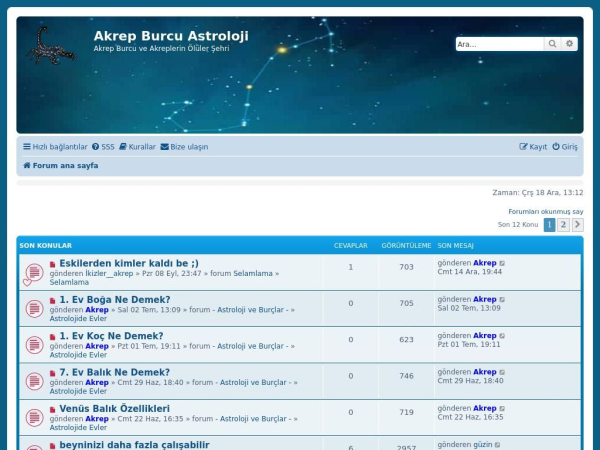
Task: Click topic status icon of 1. Ev Koç
Action: pyautogui.click(x=34, y=345)
